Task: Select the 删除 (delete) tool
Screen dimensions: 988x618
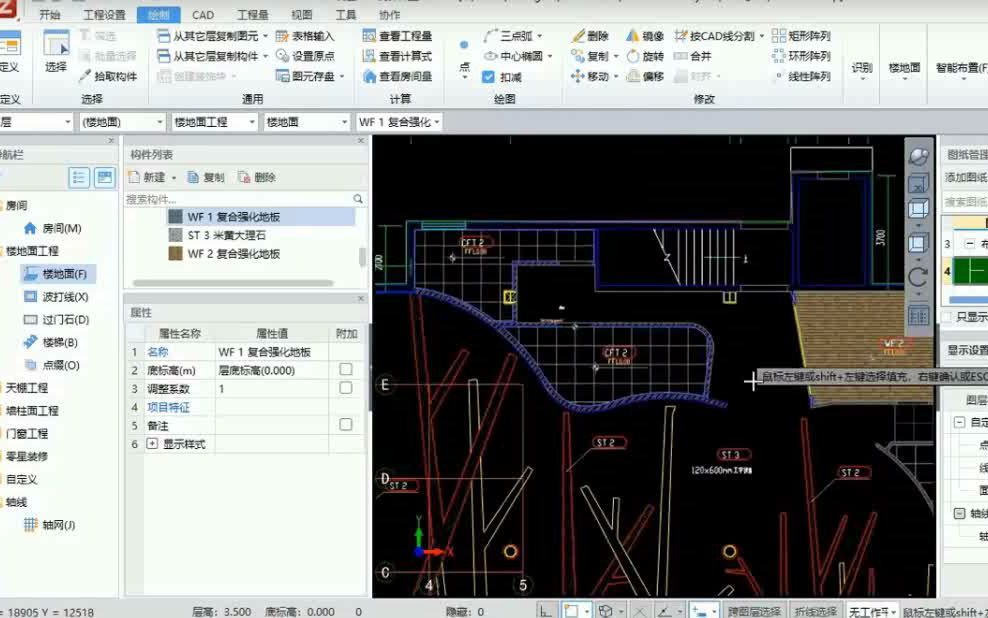Action: [591, 35]
